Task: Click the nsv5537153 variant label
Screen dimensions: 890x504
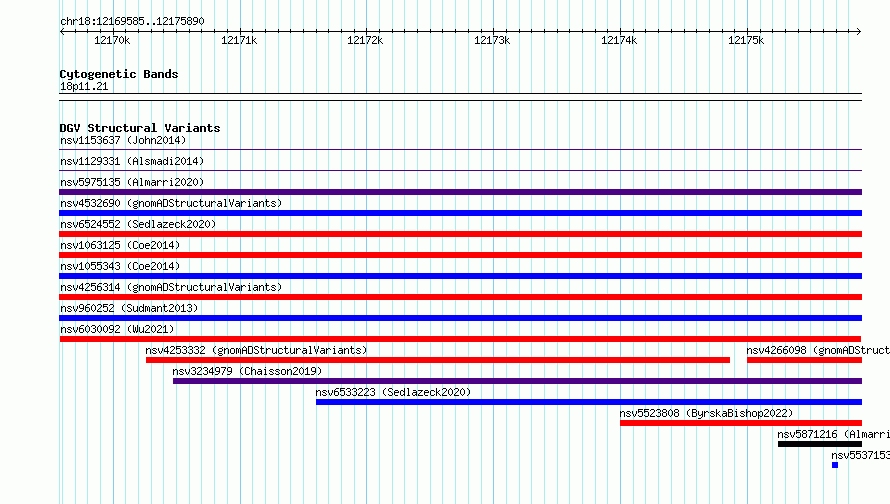Action: pos(860,455)
